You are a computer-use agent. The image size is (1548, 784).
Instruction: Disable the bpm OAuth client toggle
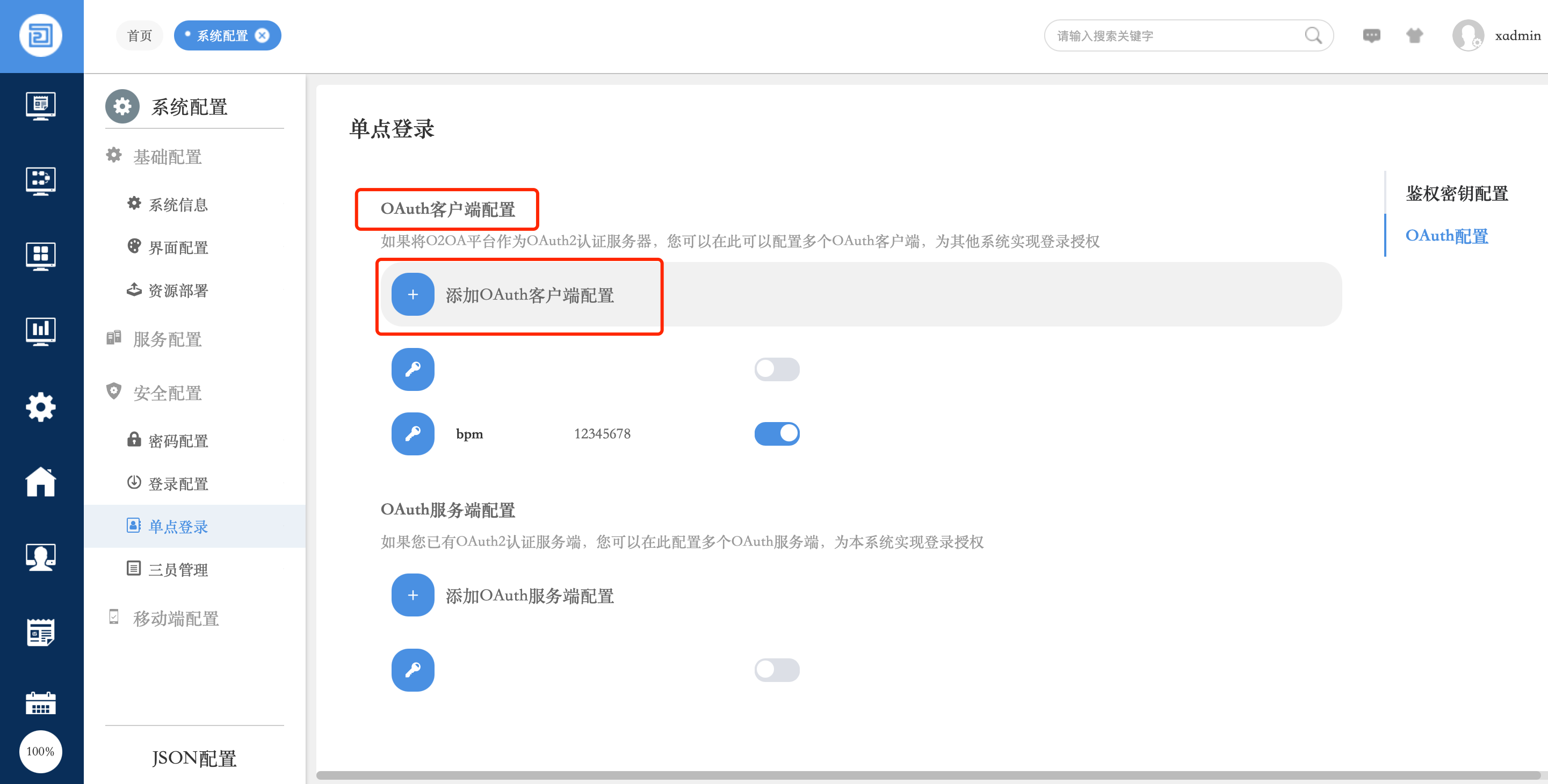(776, 433)
